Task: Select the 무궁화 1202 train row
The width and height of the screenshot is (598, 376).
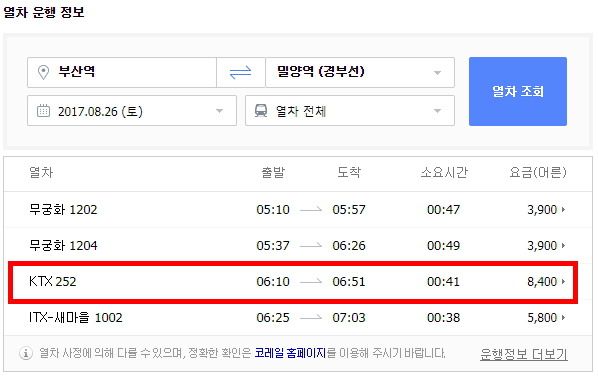Action: coord(298,209)
